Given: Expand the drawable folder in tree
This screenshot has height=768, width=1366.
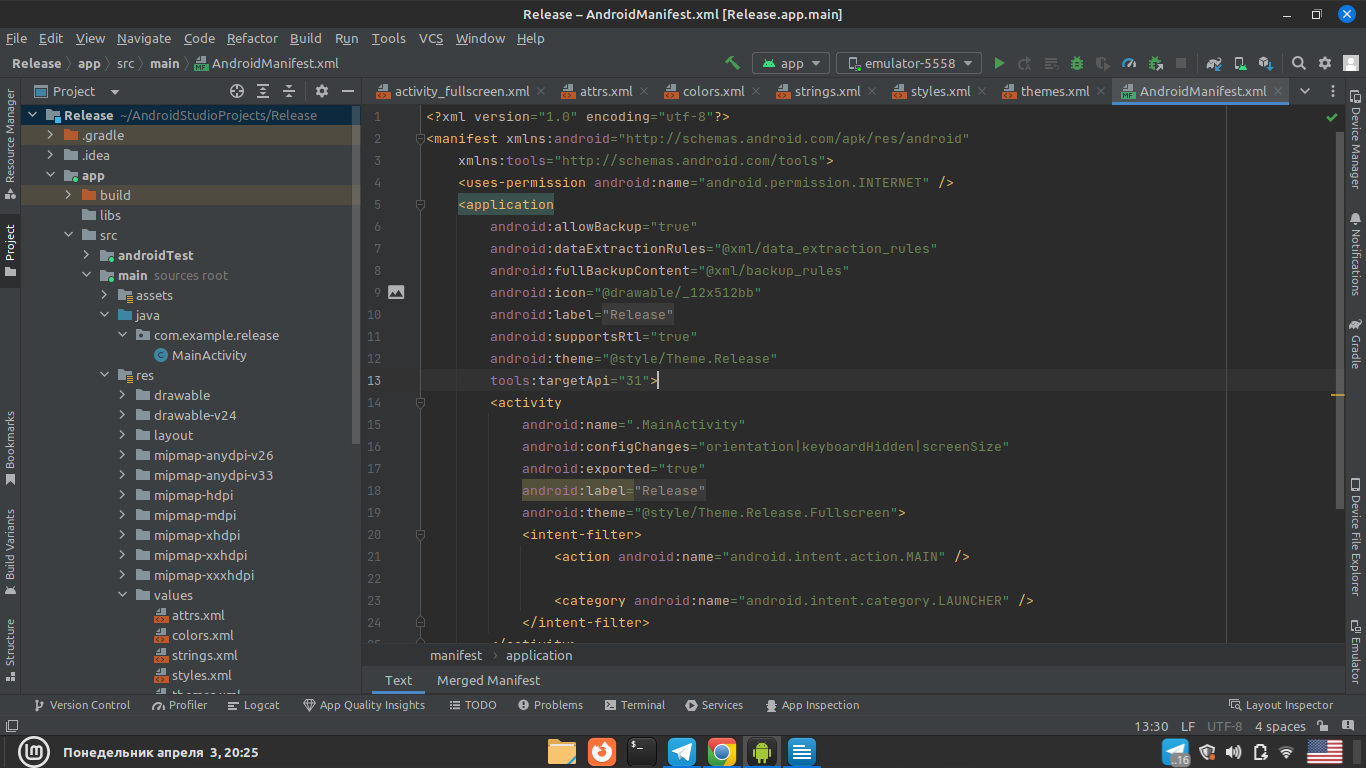Looking at the screenshot, I should (122, 395).
